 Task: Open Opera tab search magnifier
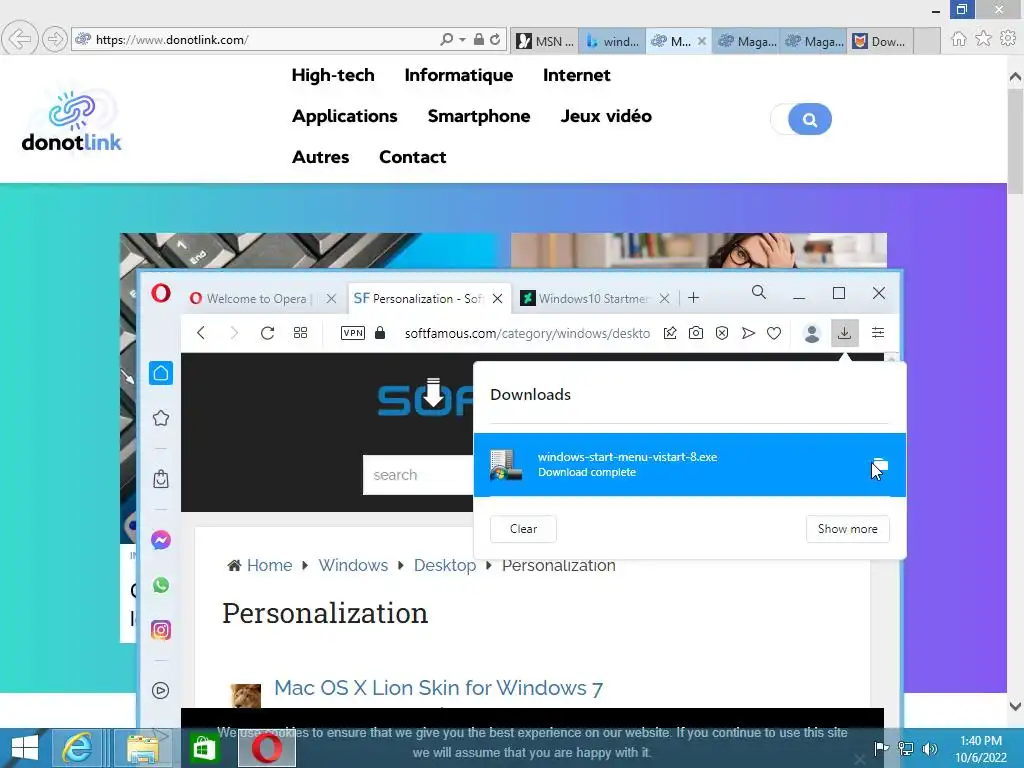pos(758,292)
